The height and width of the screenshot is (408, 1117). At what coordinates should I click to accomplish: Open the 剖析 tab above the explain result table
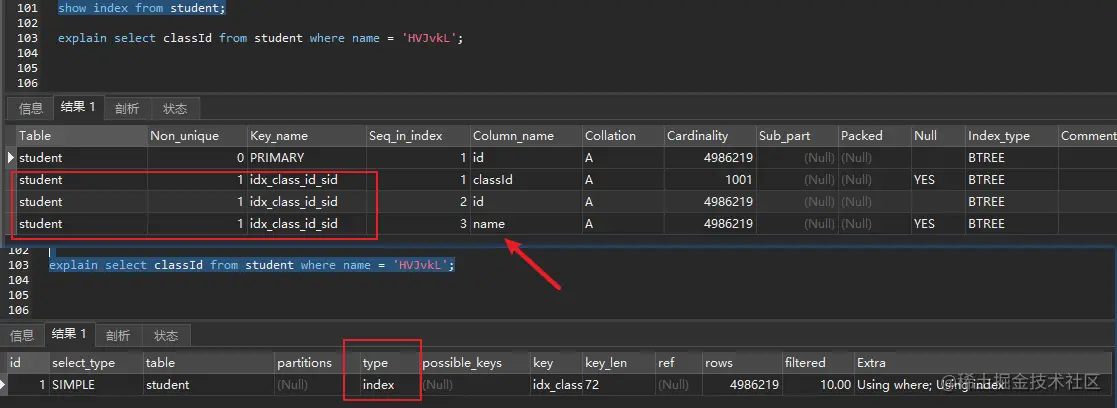tap(118, 335)
